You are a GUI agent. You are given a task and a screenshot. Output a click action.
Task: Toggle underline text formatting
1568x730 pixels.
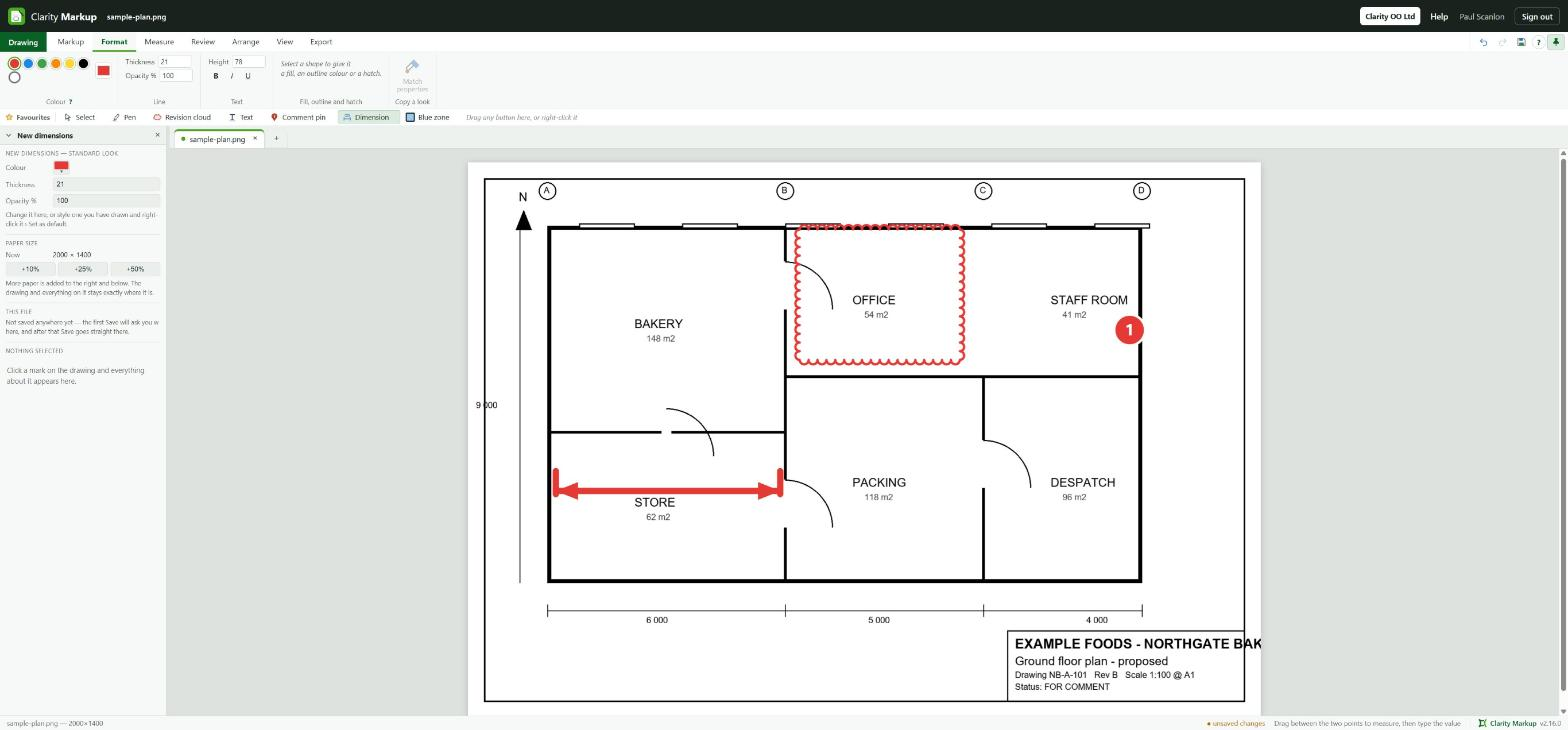[248, 76]
